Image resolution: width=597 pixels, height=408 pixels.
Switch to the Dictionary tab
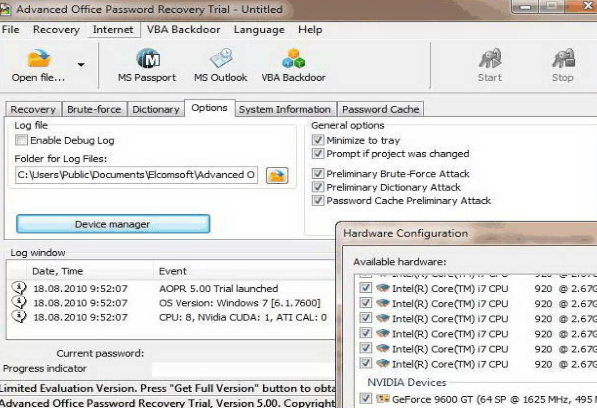point(156,110)
